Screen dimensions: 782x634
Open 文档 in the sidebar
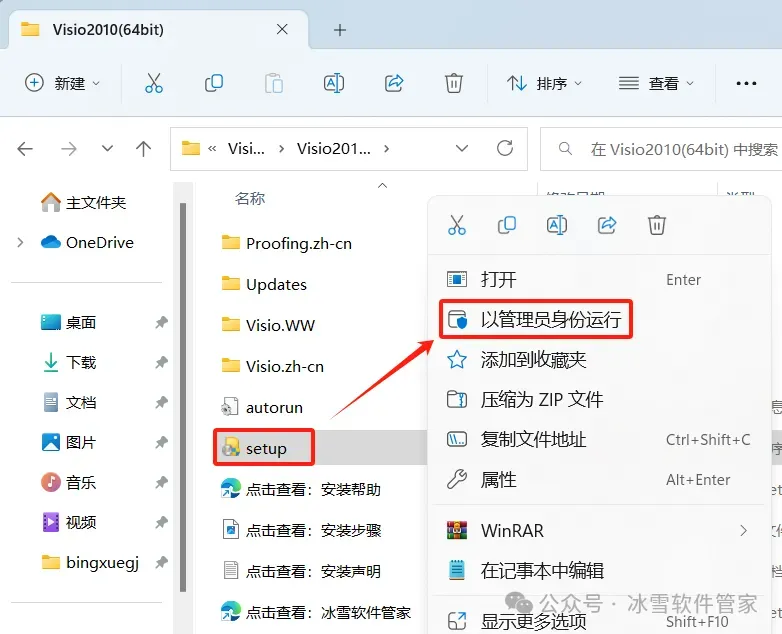(68, 402)
